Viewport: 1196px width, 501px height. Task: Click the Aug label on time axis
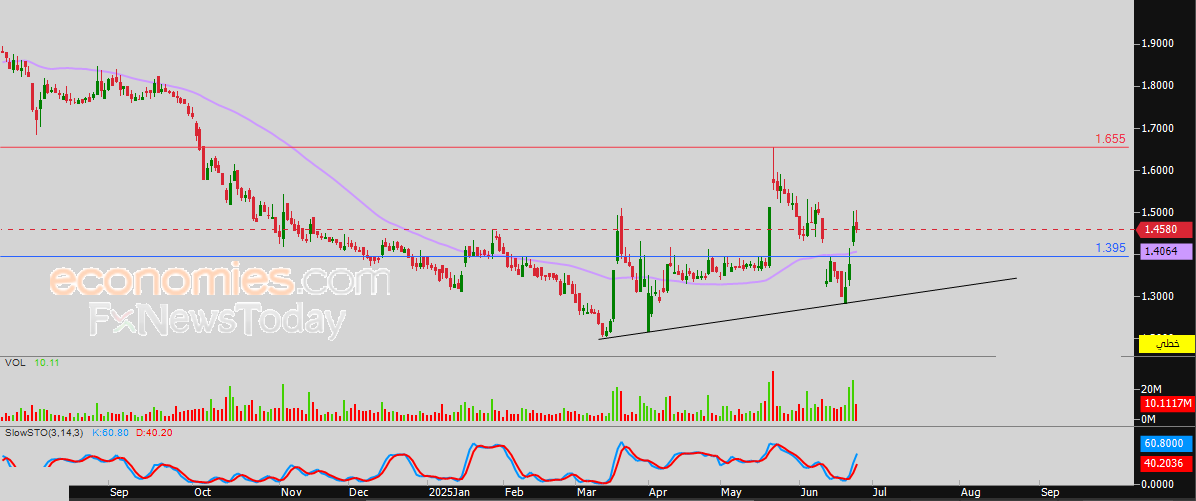[x=969, y=493]
